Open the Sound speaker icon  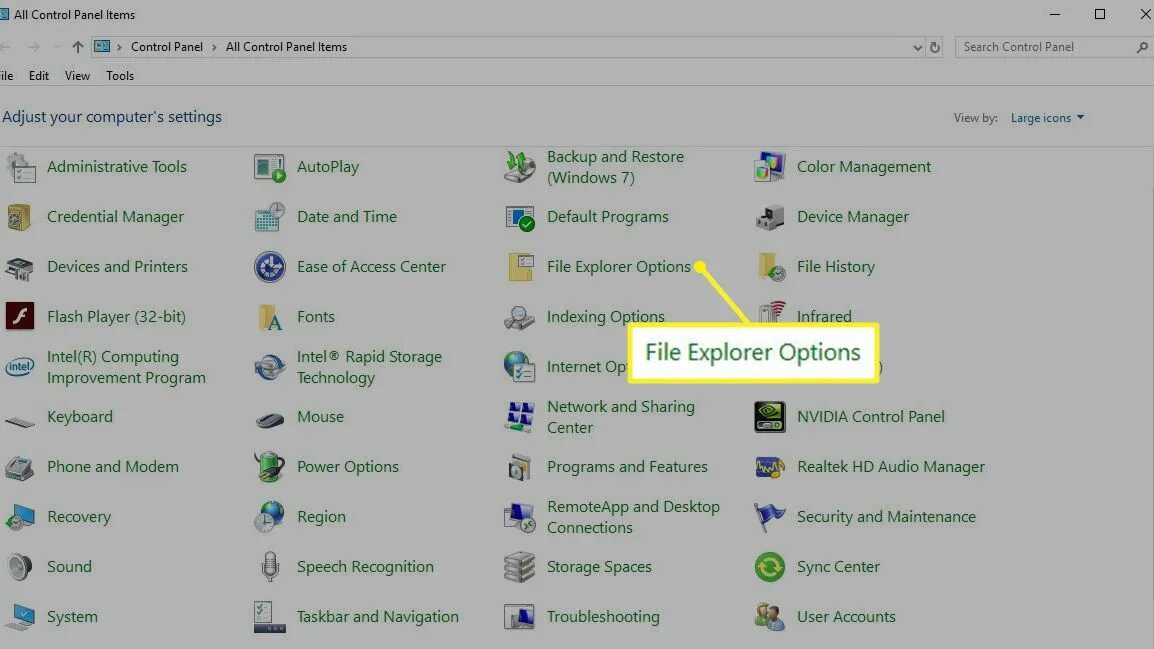[20, 567]
